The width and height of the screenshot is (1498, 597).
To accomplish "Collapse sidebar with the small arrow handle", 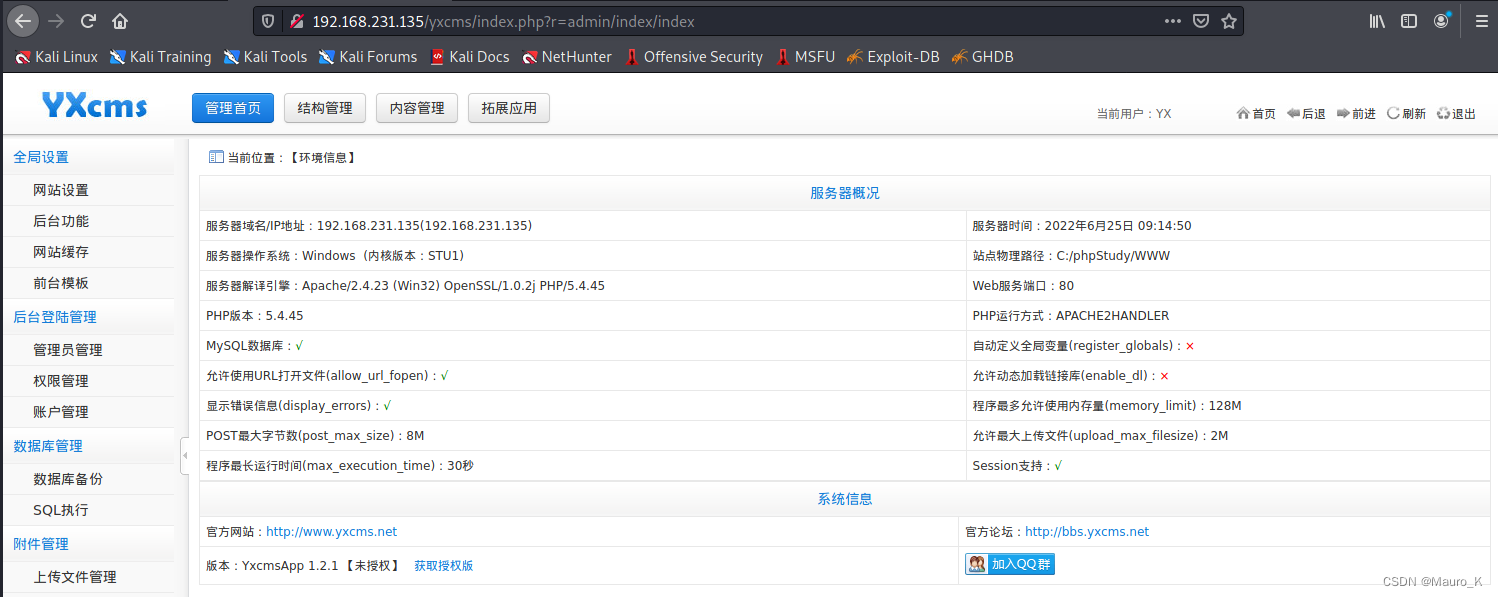I will pyautogui.click(x=185, y=455).
